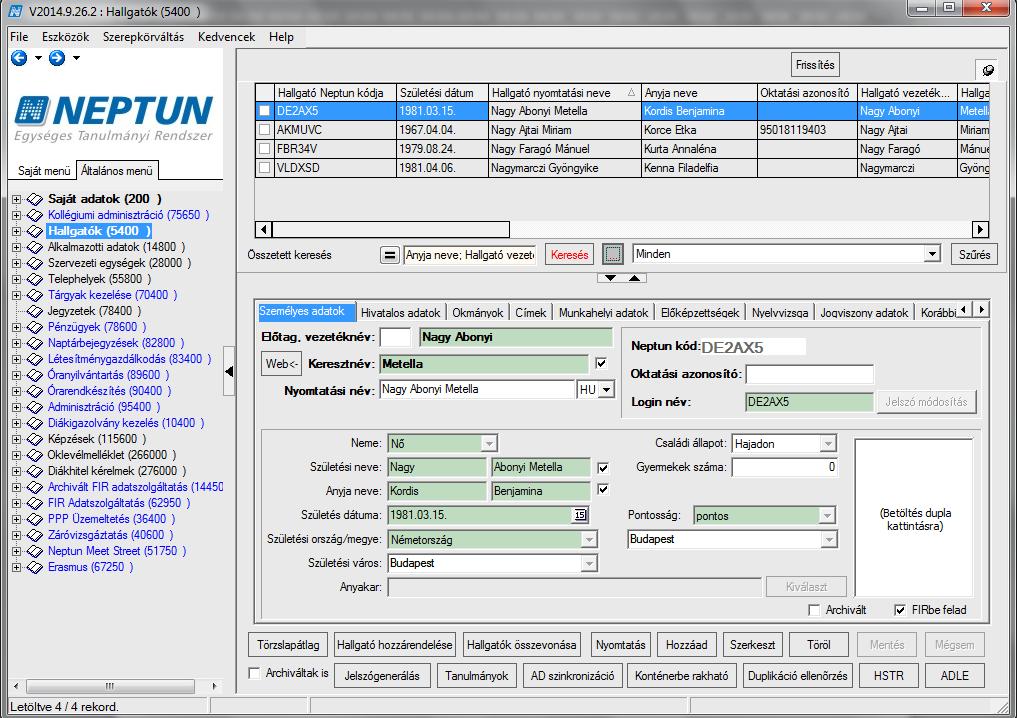Click the pin icon beside Frissítés
The height and width of the screenshot is (718, 1017).
pyautogui.click(x=988, y=70)
